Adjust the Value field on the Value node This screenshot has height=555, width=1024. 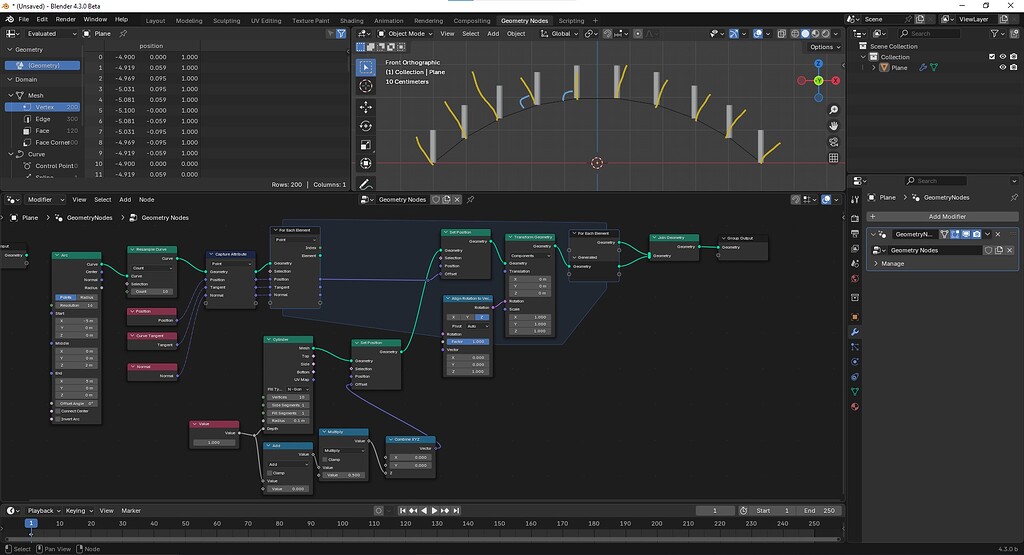pyautogui.click(x=214, y=443)
